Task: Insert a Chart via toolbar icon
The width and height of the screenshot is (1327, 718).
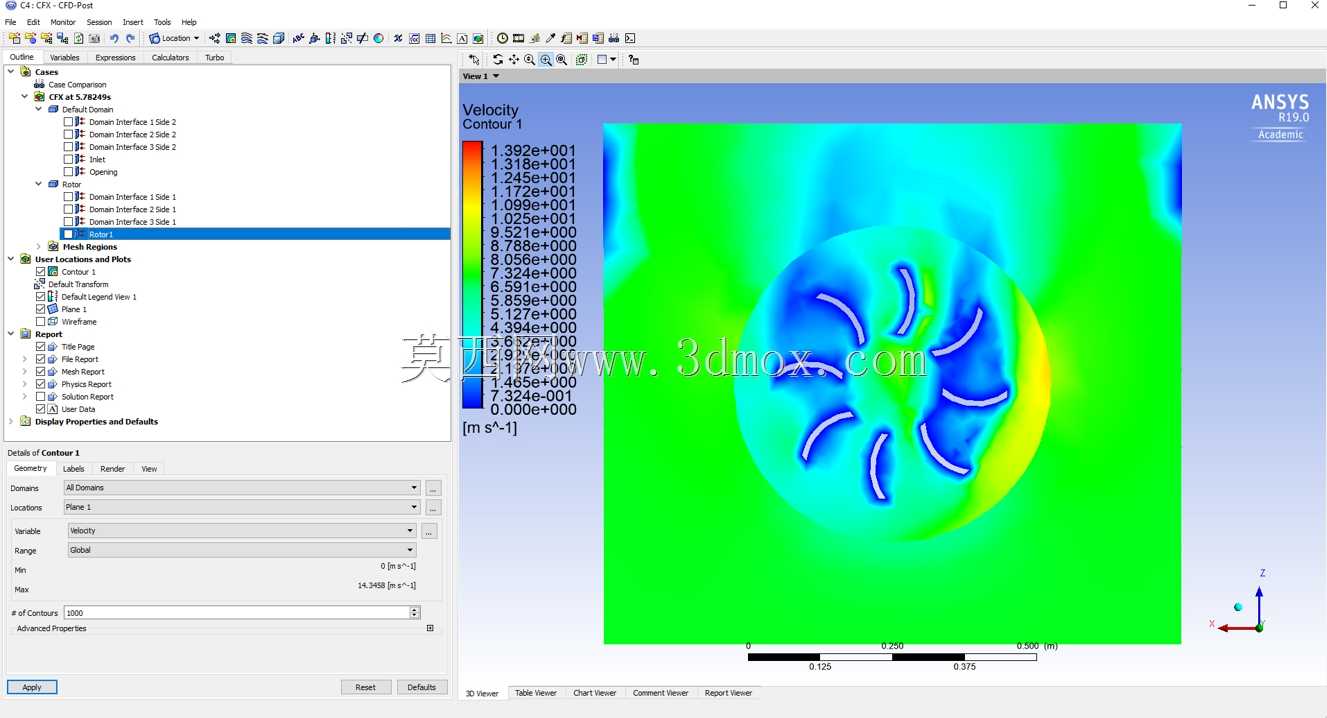Action: [x=447, y=38]
